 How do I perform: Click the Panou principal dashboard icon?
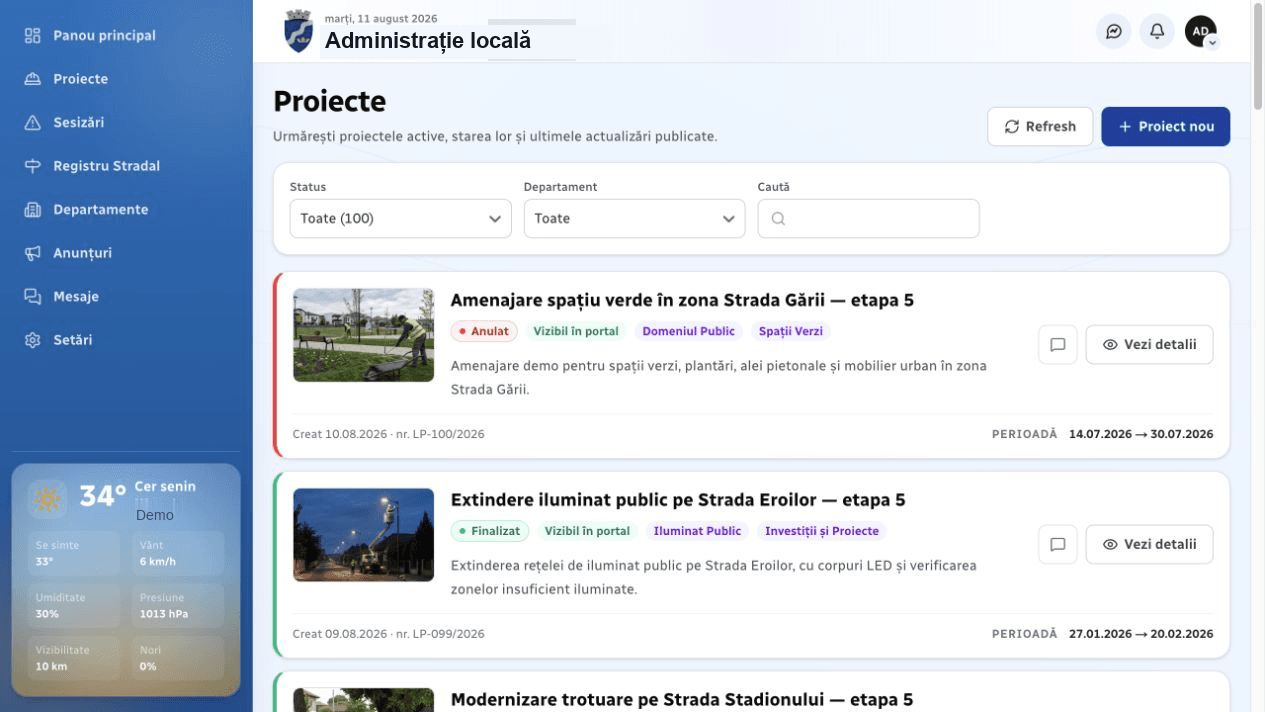point(33,35)
